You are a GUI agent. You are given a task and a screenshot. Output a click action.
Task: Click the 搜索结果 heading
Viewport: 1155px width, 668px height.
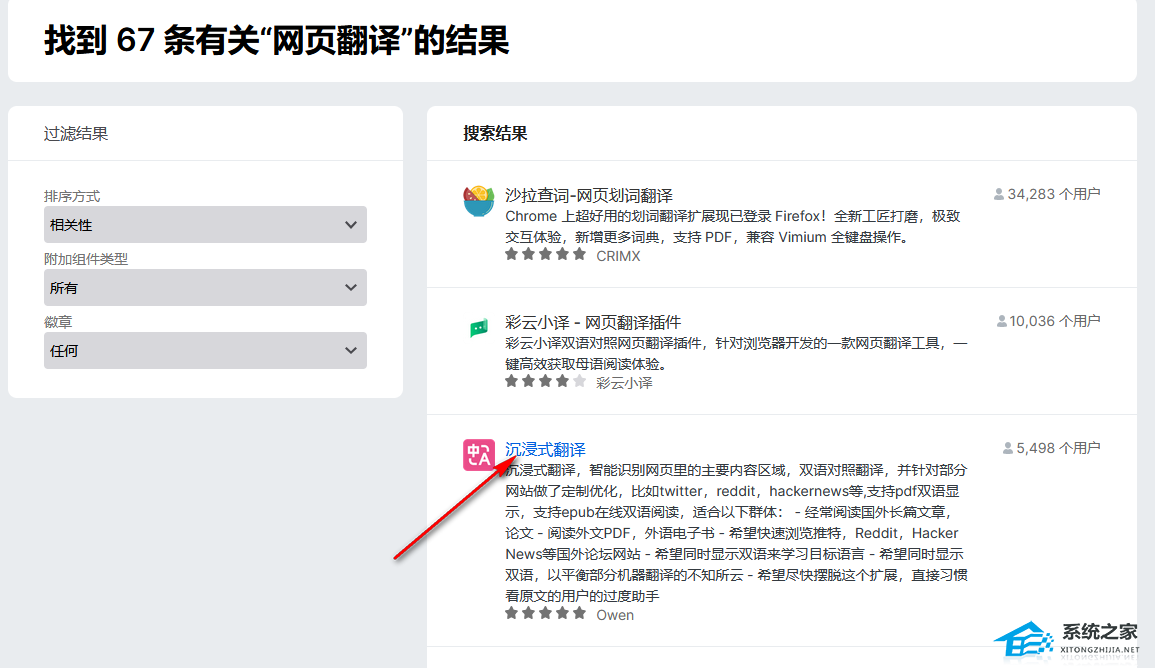(495, 133)
